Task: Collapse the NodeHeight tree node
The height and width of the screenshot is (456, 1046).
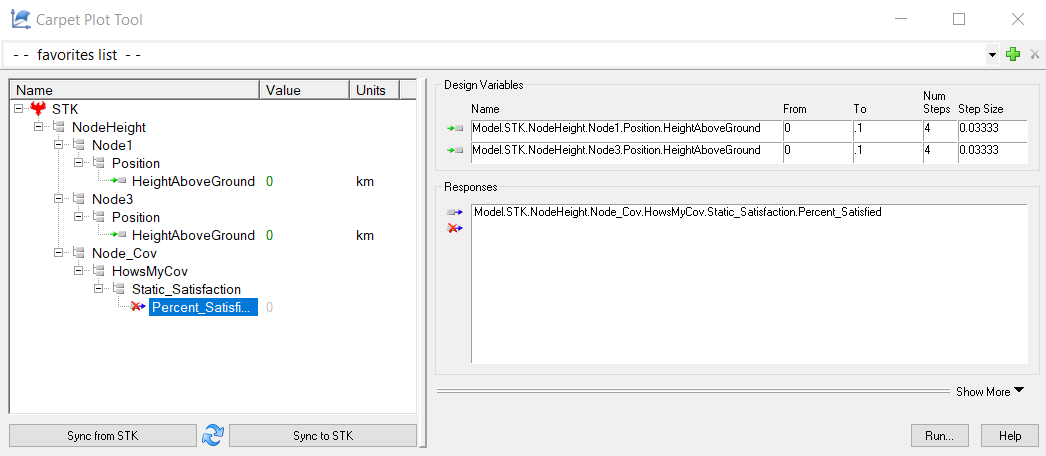Action: (x=39, y=127)
